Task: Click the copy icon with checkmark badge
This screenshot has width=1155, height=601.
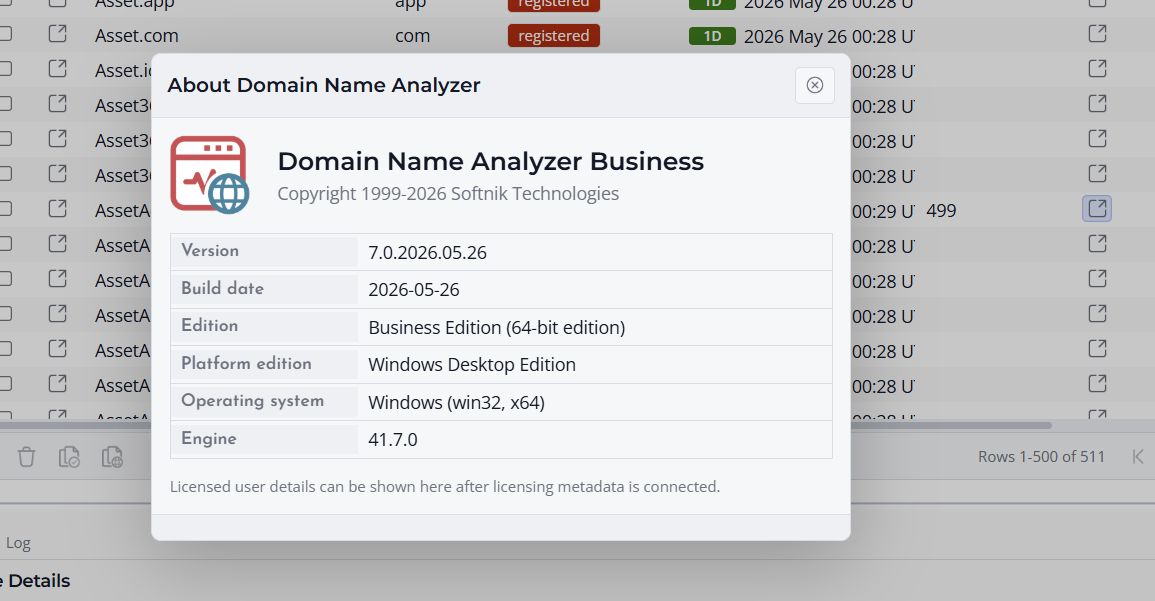Action: [69, 457]
